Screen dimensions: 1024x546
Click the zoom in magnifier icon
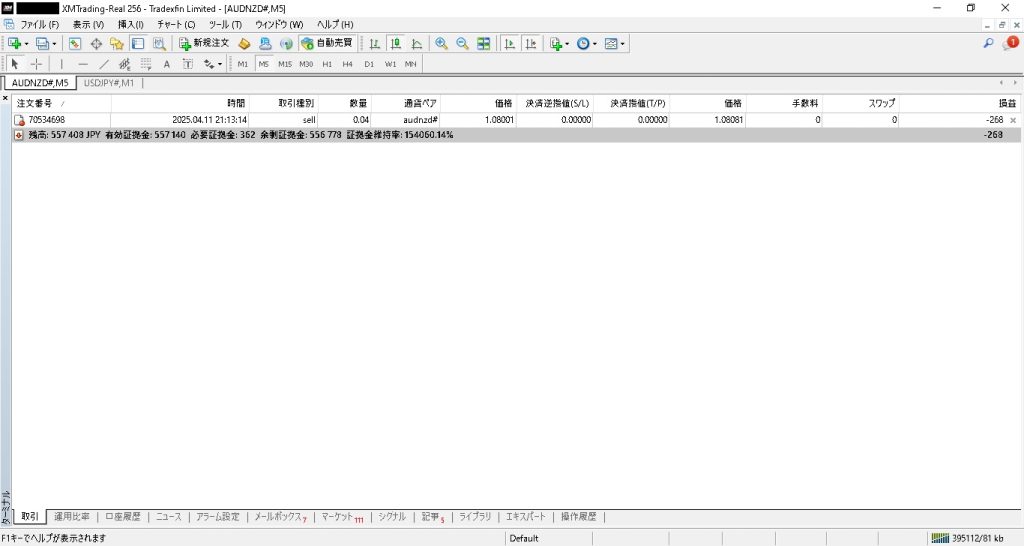[x=441, y=44]
